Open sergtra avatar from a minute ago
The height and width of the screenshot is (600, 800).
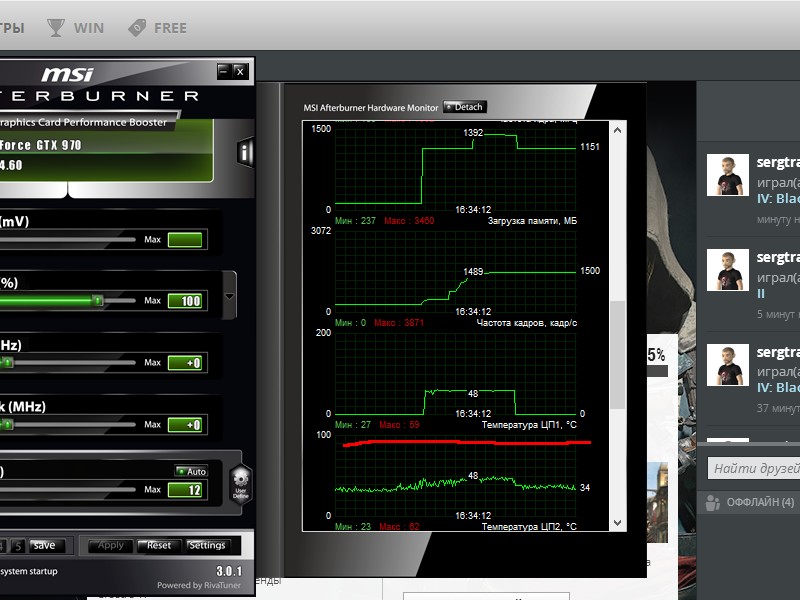coord(728,175)
